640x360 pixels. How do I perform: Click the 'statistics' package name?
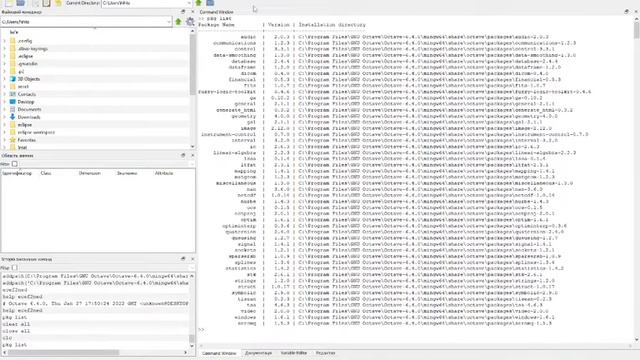[x=241, y=268]
